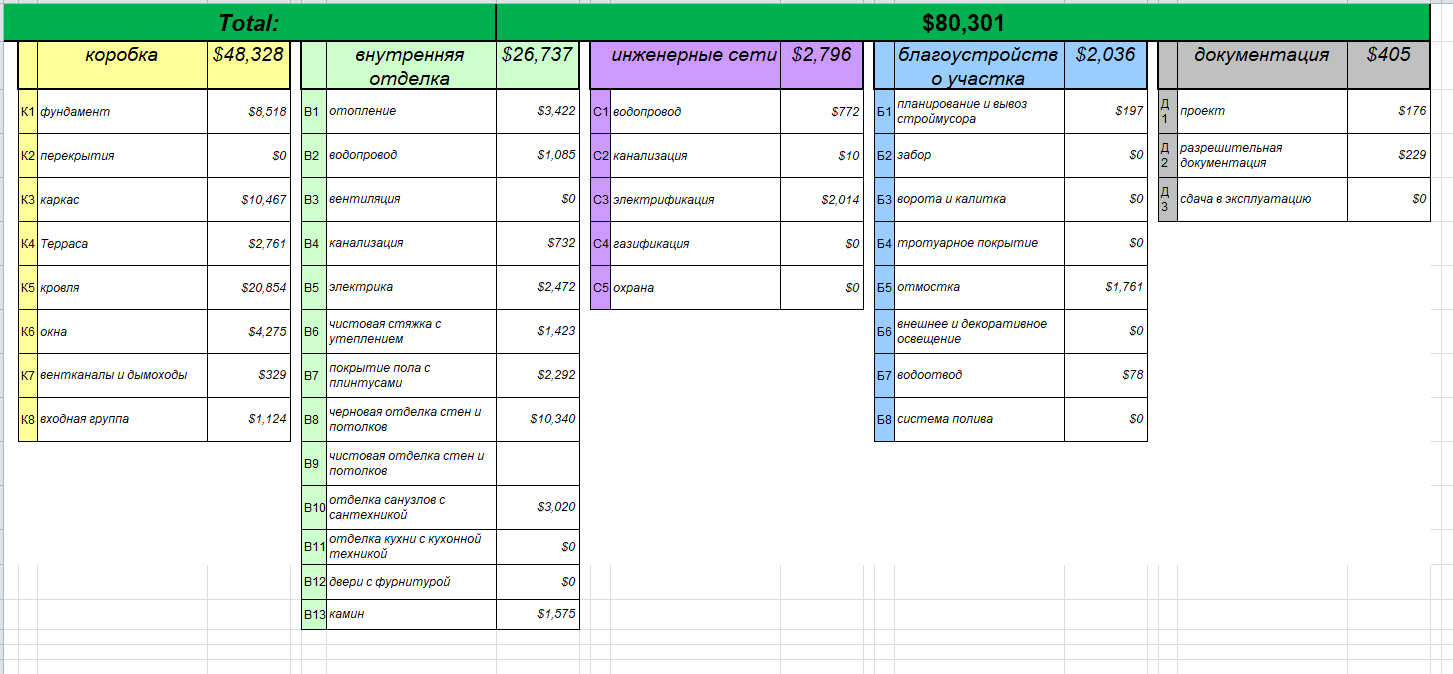The image size is (1453, 674).
Task: Click the $3,020 amount cell
Action: point(537,508)
